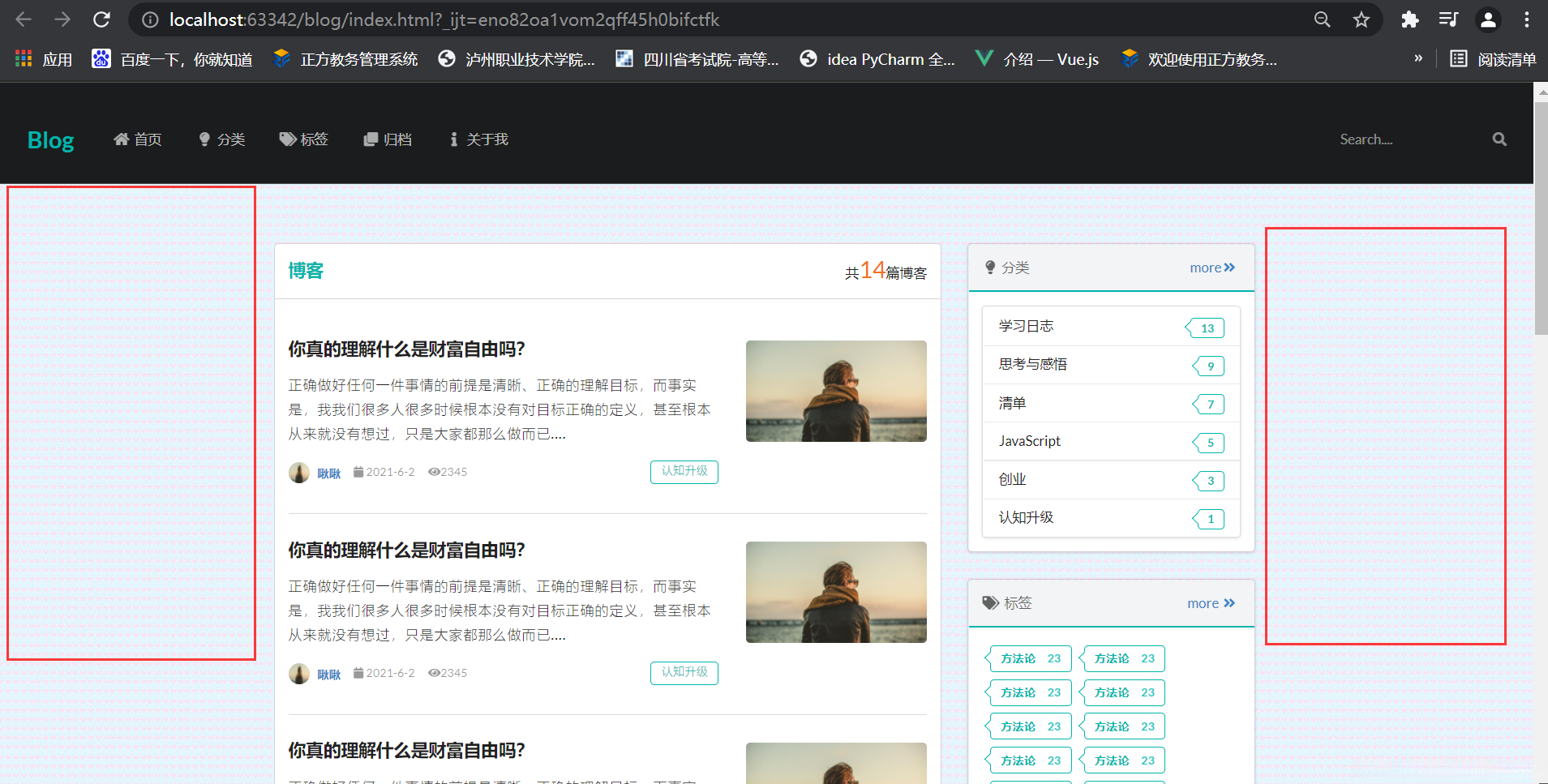The image size is (1548, 784).
Task: Open 关于我 from the navigation bar
Action: [x=478, y=139]
